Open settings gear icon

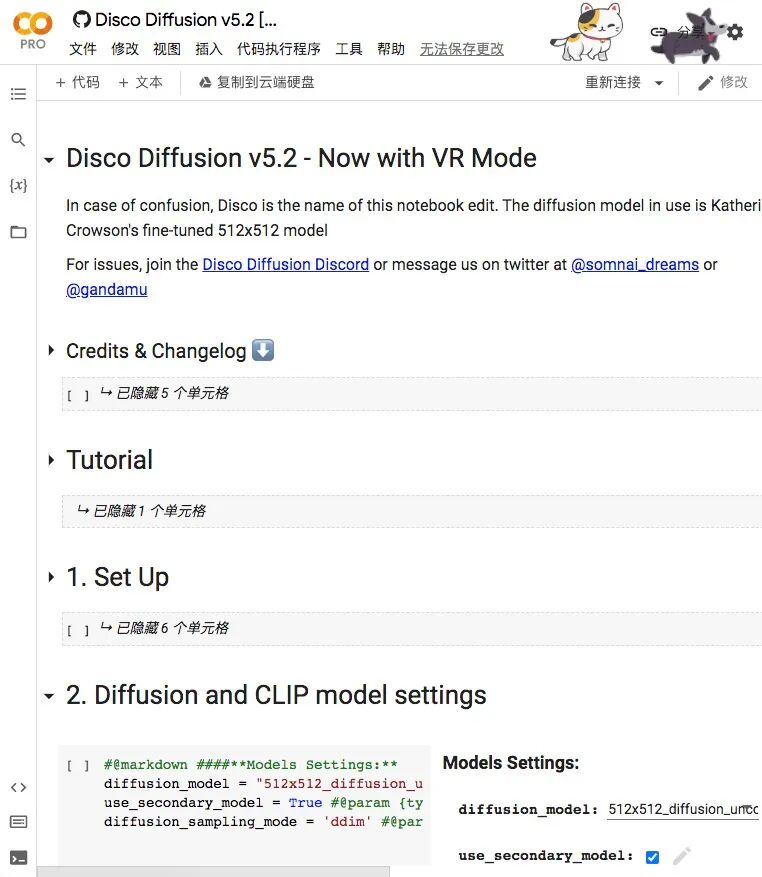(x=735, y=32)
